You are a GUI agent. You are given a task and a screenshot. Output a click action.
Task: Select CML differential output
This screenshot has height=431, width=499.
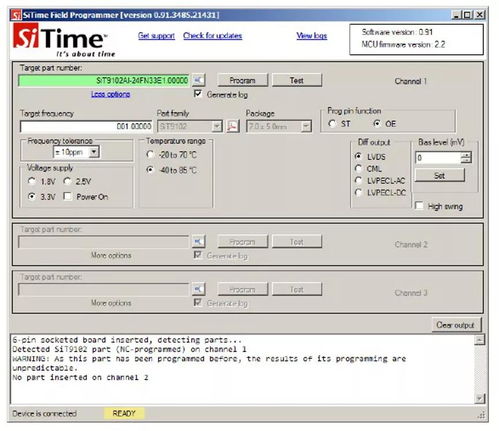pyautogui.click(x=359, y=168)
